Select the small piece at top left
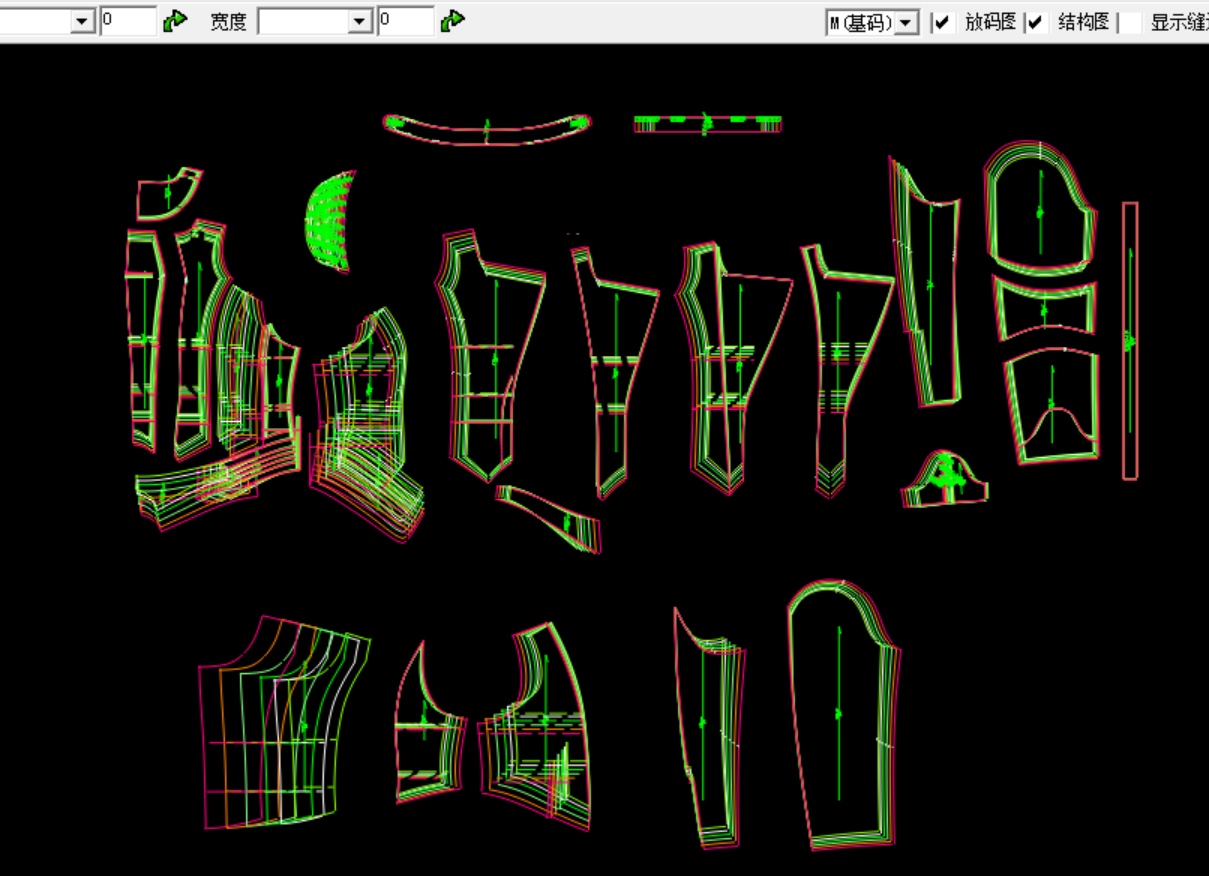This screenshot has width=1209, height=876. pyautogui.click(x=167, y=192)
